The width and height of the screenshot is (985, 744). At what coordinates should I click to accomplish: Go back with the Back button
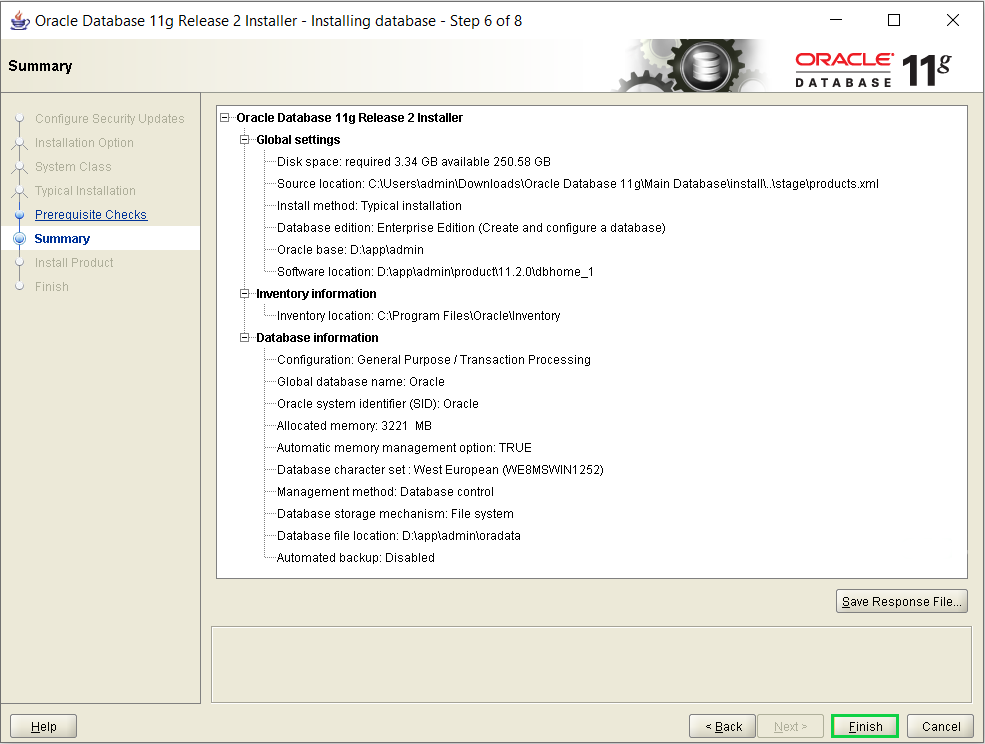(722, 726)
